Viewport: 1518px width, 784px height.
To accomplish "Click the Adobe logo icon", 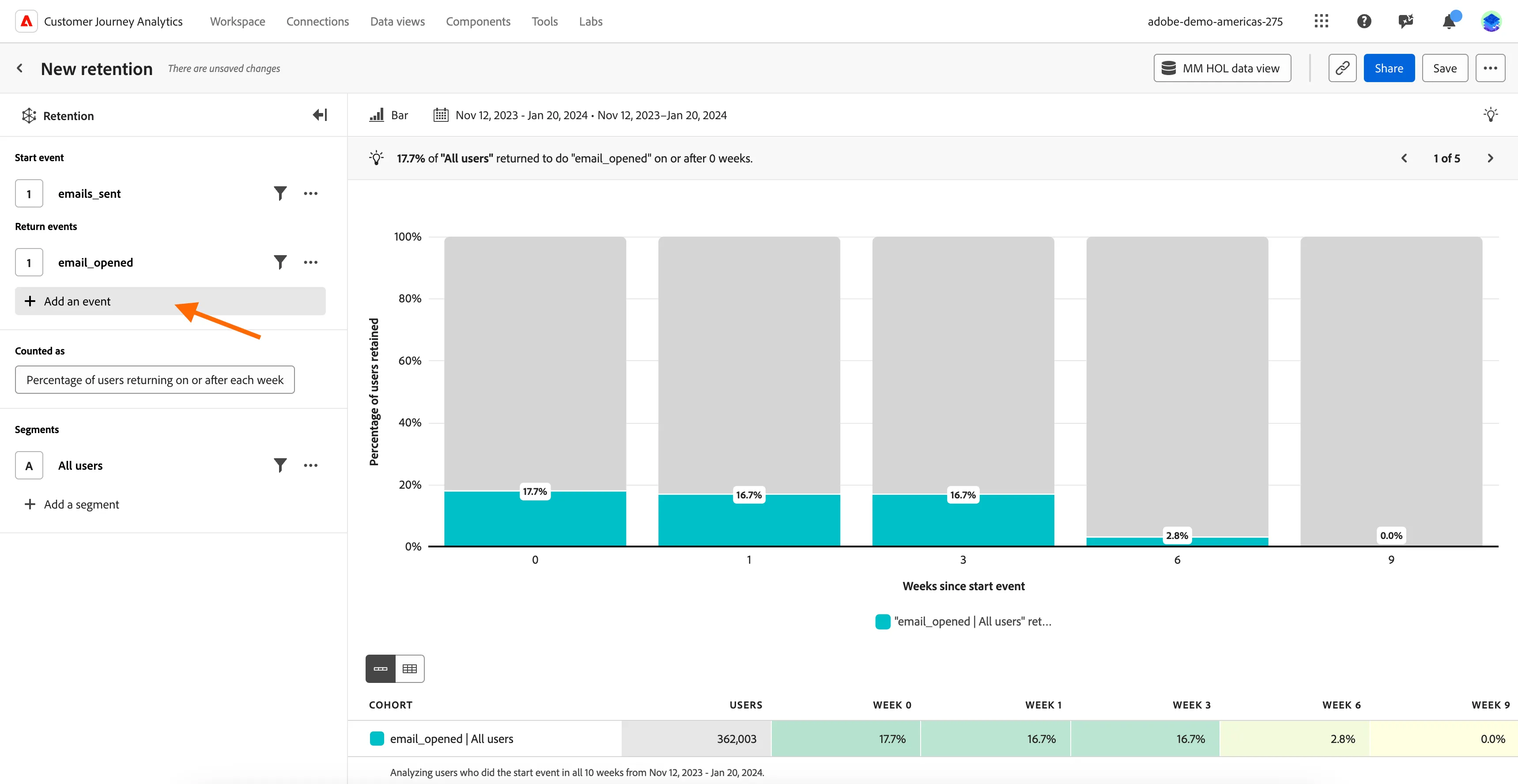I will click(26, 21).
